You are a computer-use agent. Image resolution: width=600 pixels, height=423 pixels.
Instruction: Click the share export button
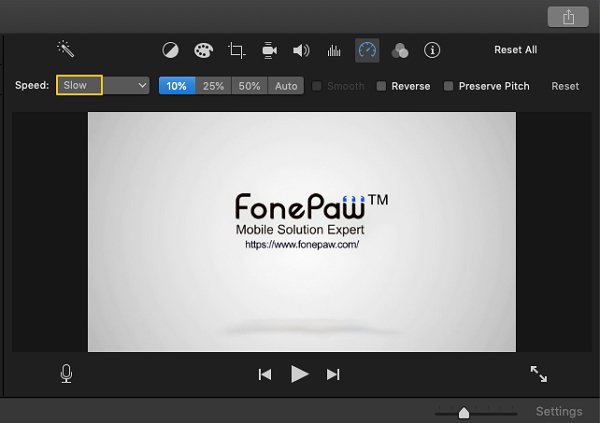568,17
